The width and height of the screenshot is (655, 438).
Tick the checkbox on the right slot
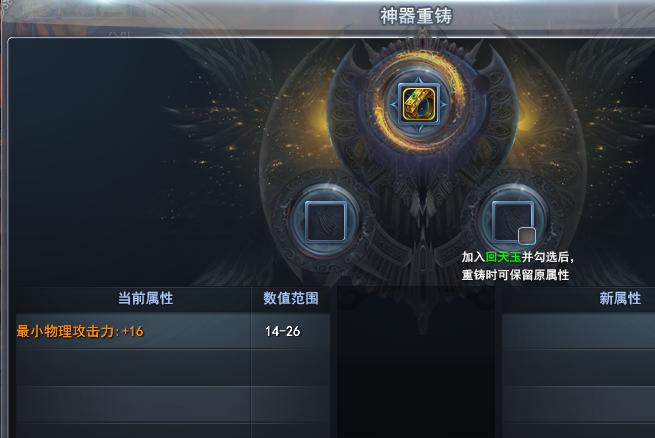click(527, 235)
